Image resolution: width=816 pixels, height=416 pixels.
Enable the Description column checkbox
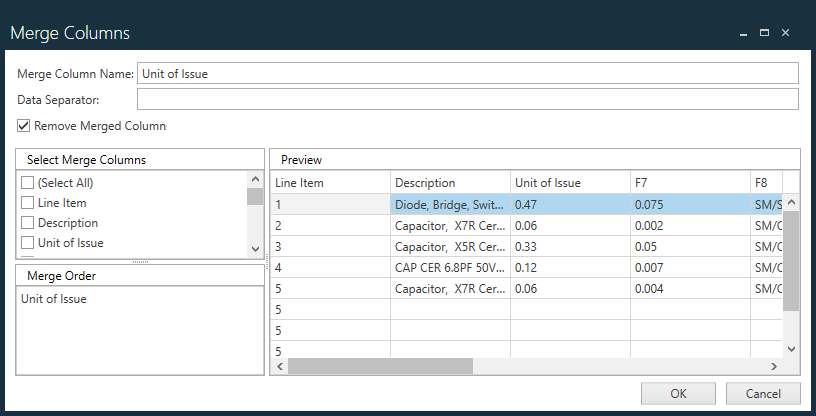28,223
